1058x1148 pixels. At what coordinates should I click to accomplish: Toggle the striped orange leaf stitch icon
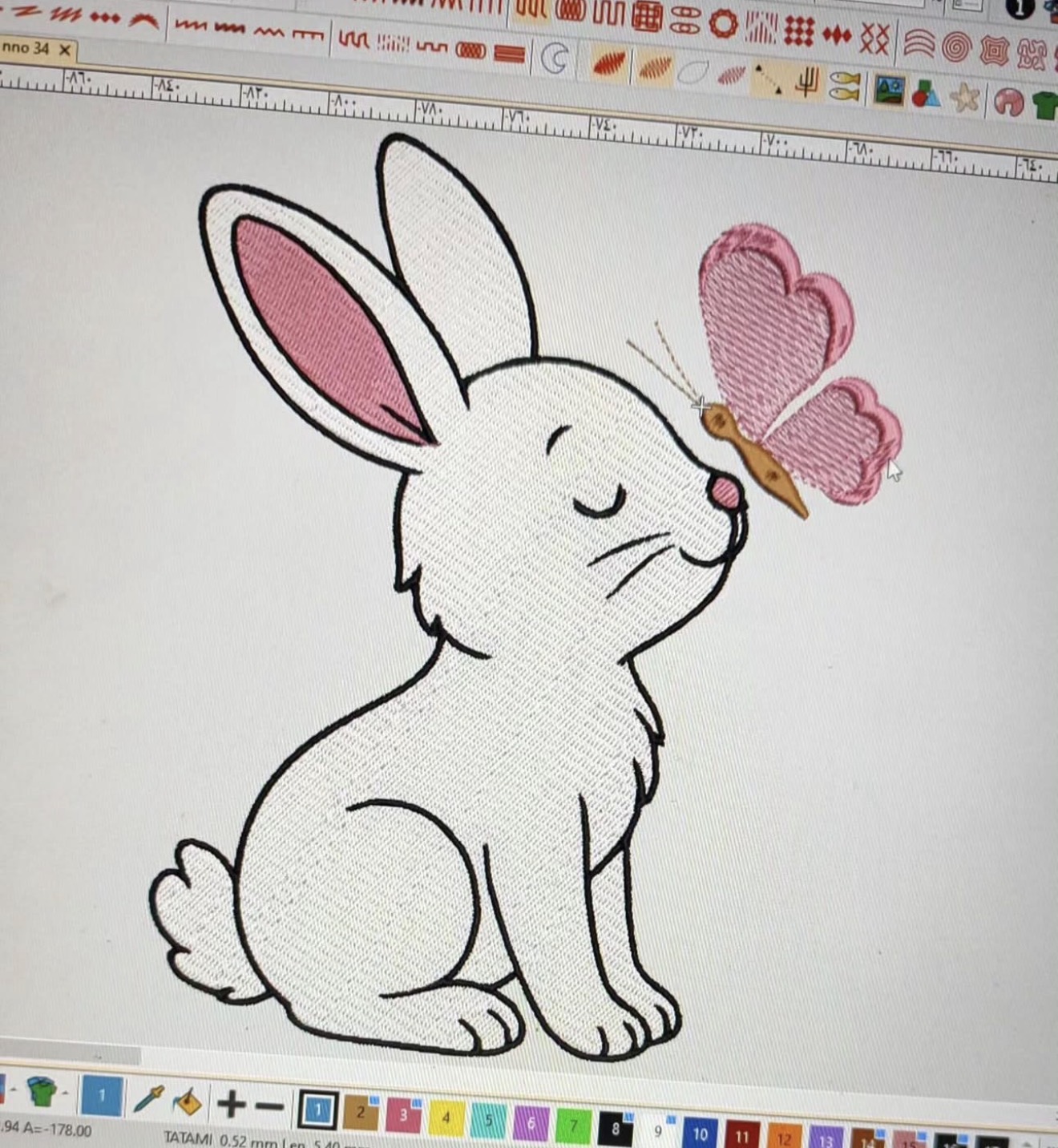tap(654, 67)
